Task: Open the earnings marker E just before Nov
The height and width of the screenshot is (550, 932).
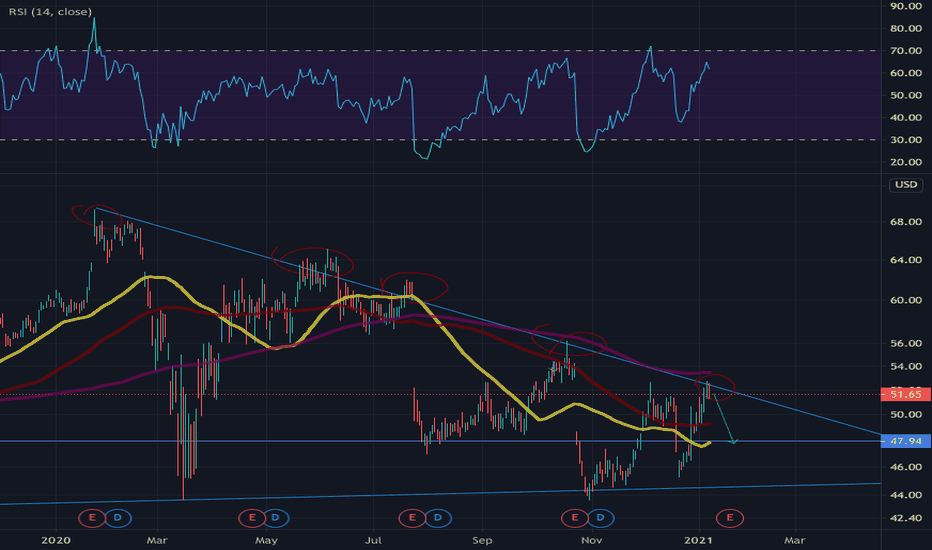Action: tap(574, 518)
